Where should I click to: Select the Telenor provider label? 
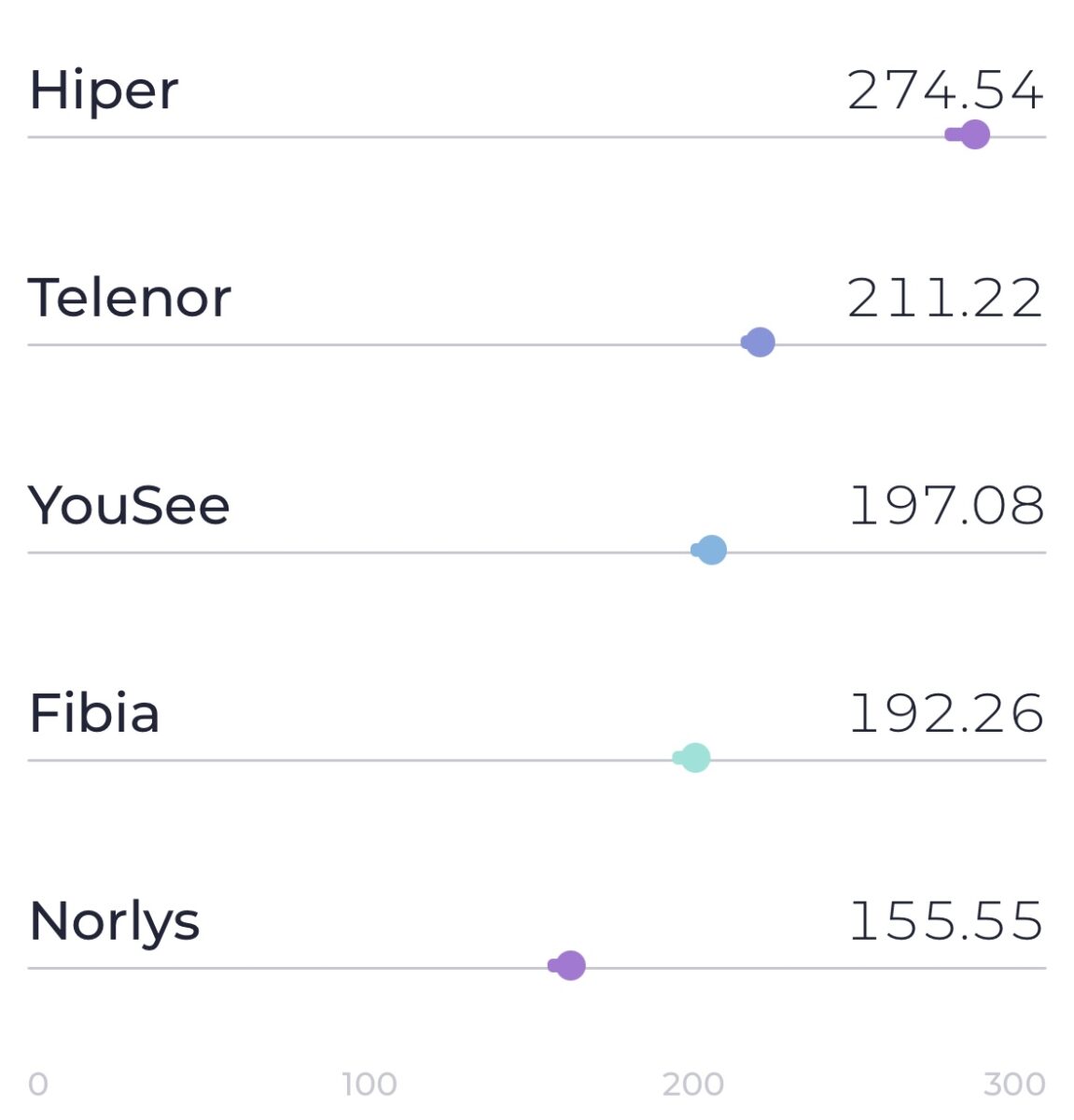[130, 299]
